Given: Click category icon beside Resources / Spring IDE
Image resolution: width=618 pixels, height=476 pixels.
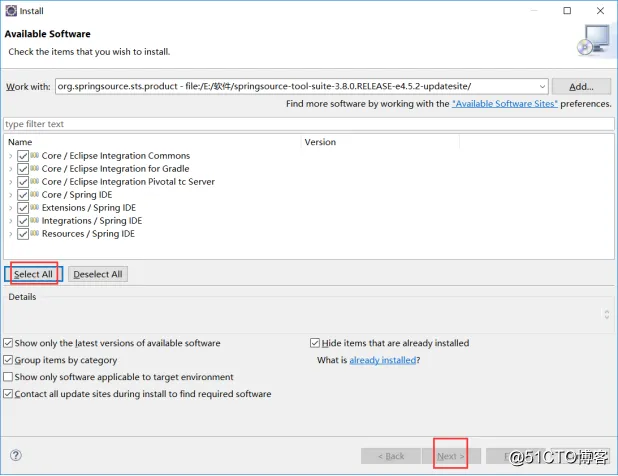Looking at the screenshot, I should pyautogui.click(x=35, y=233).
